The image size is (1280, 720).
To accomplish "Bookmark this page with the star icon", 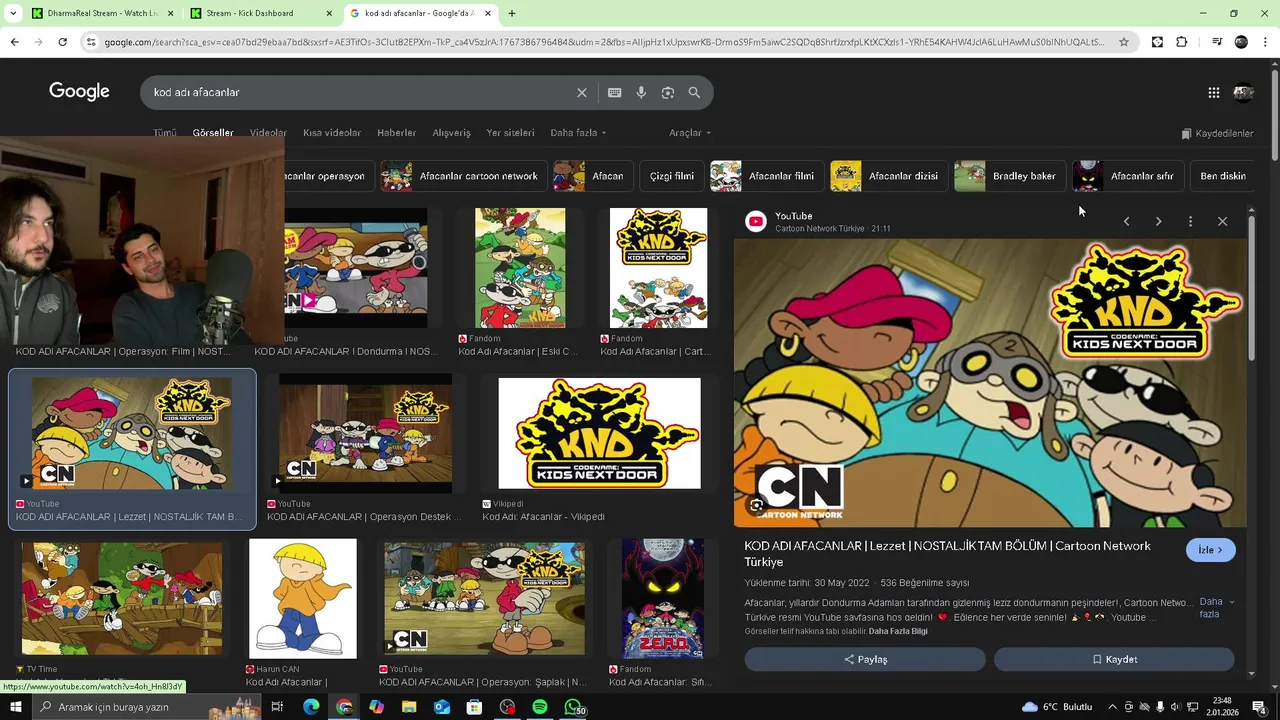I will pos(1124,42).
